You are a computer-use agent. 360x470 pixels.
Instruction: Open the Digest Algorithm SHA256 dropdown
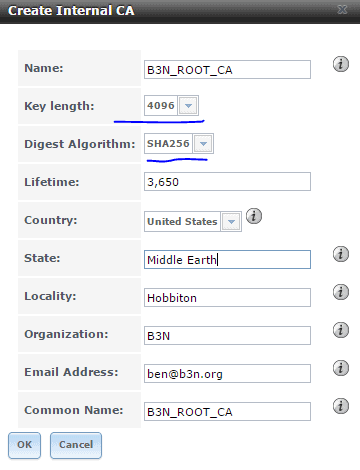(x=203, y=144)
